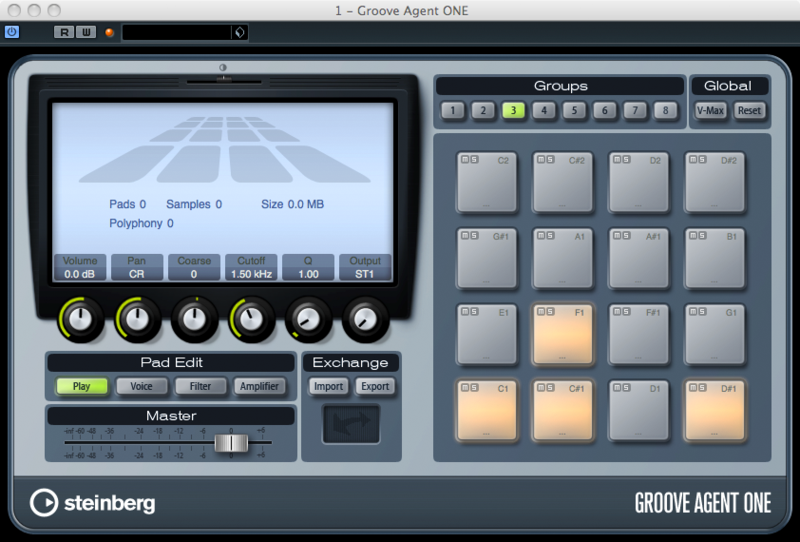The width and height of the screenshot is (800, 542).
Task: Toggle the plugin power bypass button
Action: pos(12,32)
